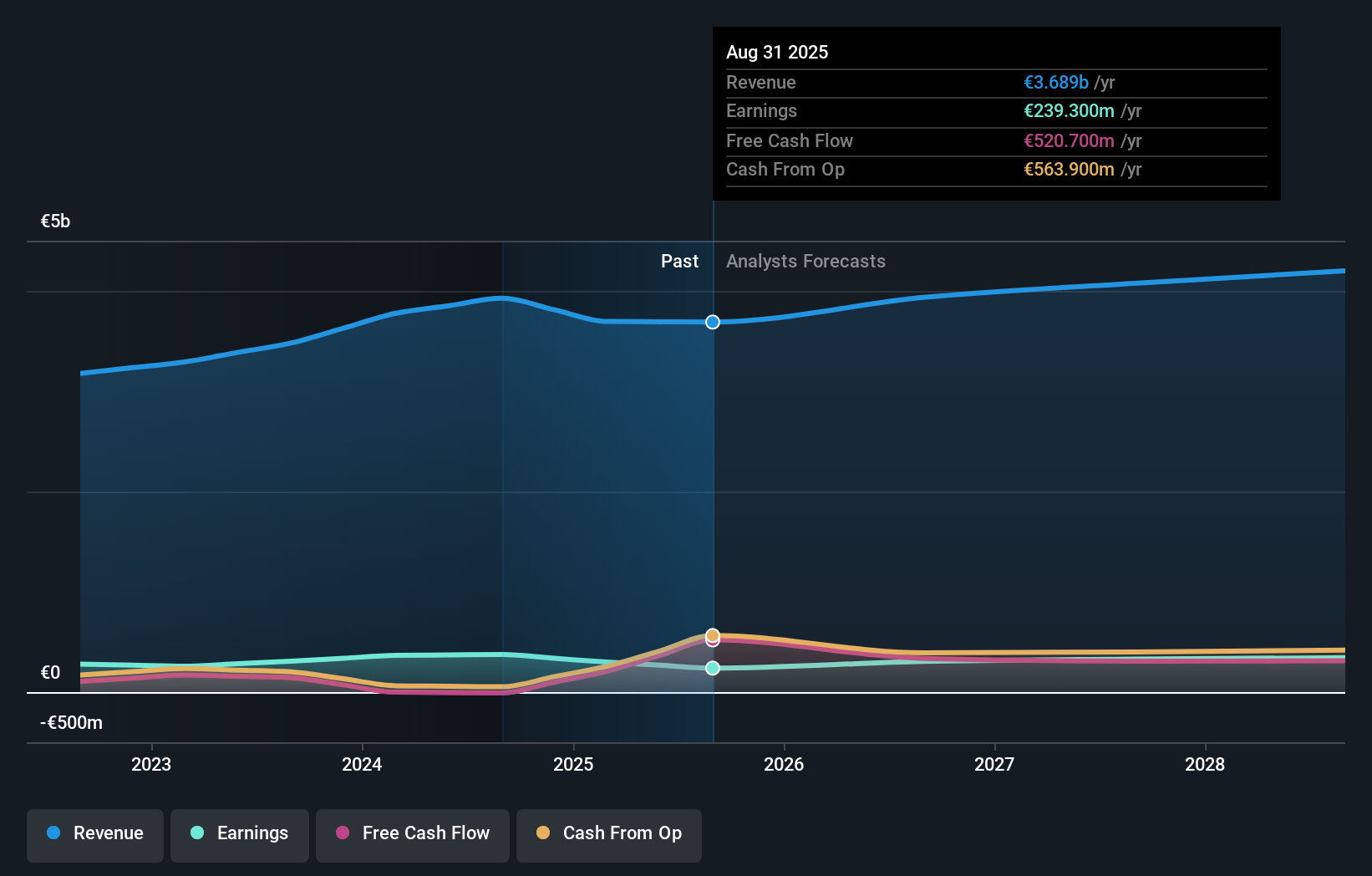Click the teal Earnings legend dot

[197, 833]
